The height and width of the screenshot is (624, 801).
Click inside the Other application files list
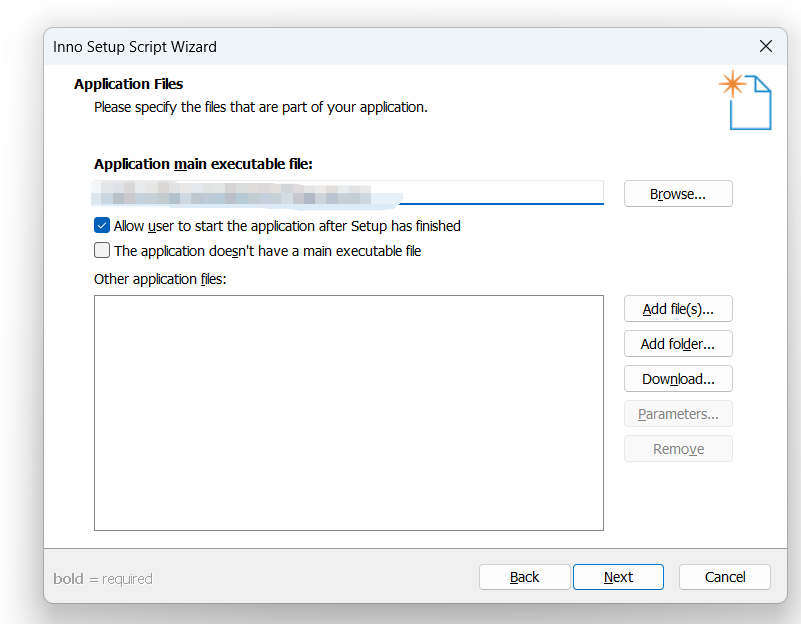pos(349,413)
